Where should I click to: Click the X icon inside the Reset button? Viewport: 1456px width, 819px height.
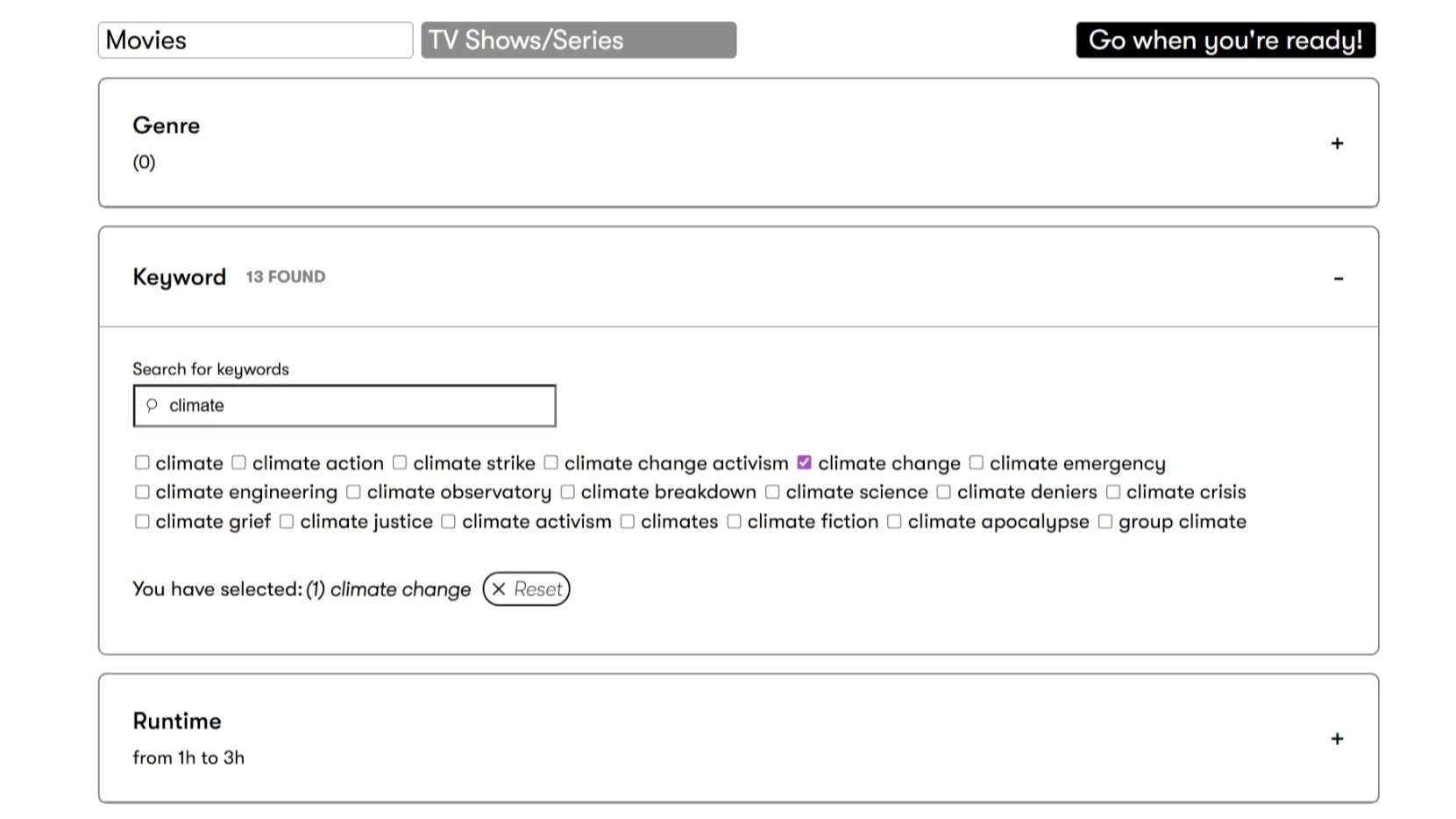click(499, 589)
